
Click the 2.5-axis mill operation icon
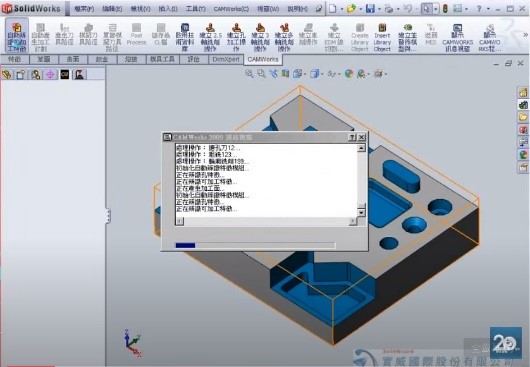click(x=210, y=37)
